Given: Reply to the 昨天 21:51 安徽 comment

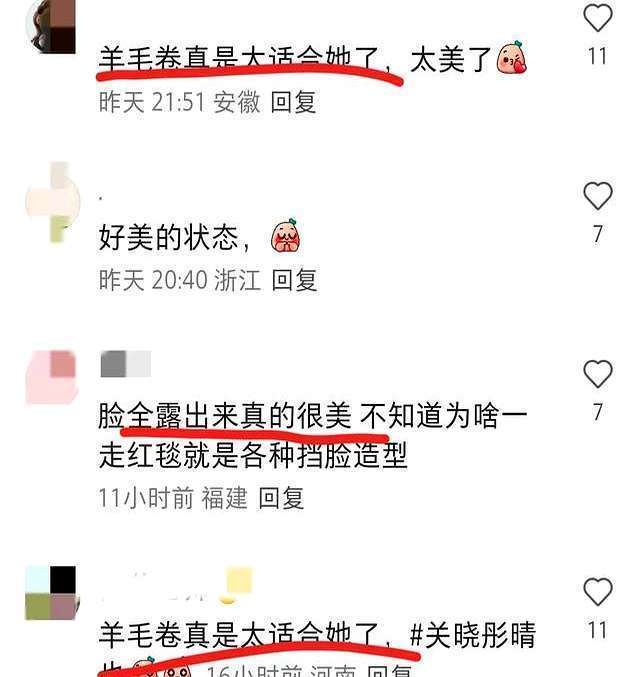Looking at the screenshot, I should (x=294, y=102).
